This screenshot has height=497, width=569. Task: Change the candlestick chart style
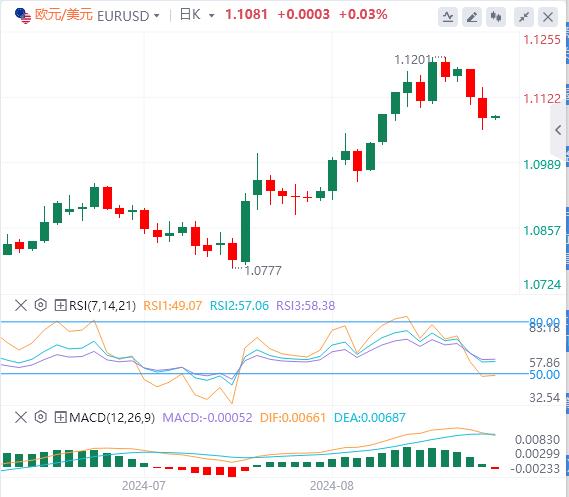pyautogui.click(x=496, y=17)
